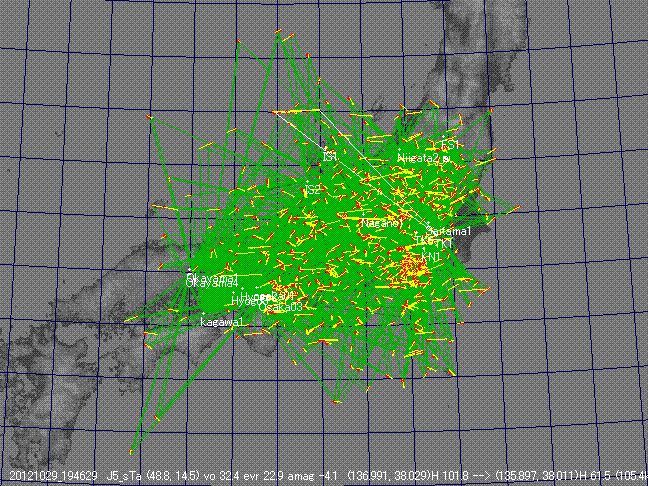Select the Osaka03 station label
The width and height of the screenshot is (648, 486).
point(281,307)
